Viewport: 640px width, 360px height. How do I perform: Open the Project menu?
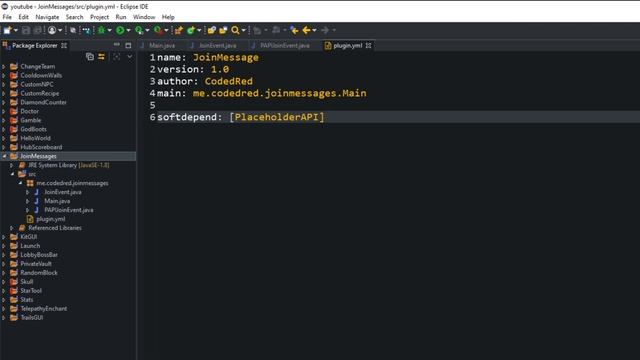coord(99,17)
